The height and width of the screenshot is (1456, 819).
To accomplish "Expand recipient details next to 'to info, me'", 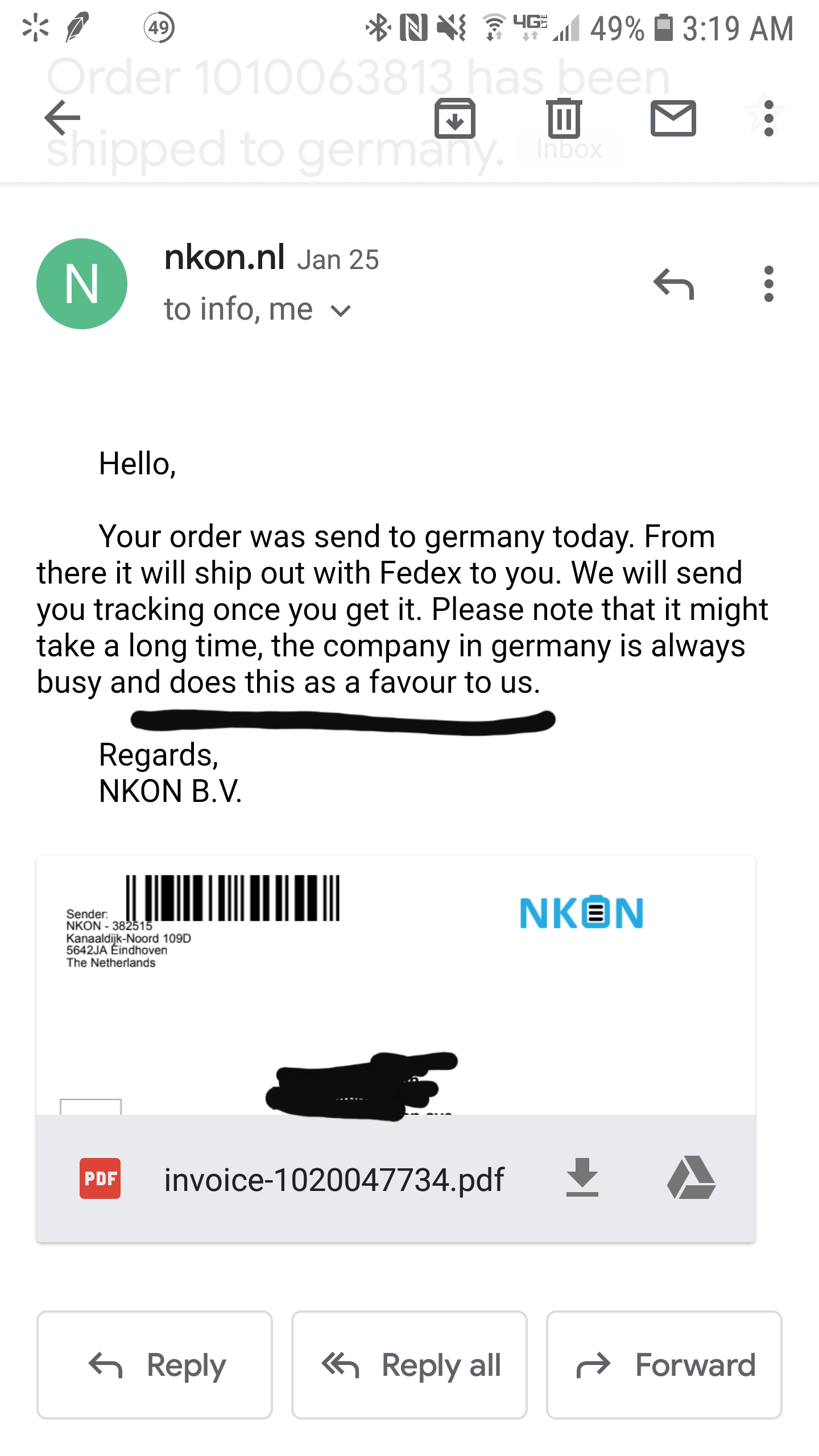I will point(341,311).
